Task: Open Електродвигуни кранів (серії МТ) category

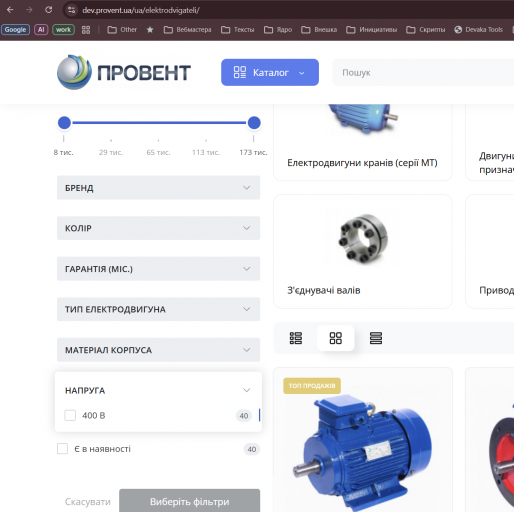Action: pos(362,163)
